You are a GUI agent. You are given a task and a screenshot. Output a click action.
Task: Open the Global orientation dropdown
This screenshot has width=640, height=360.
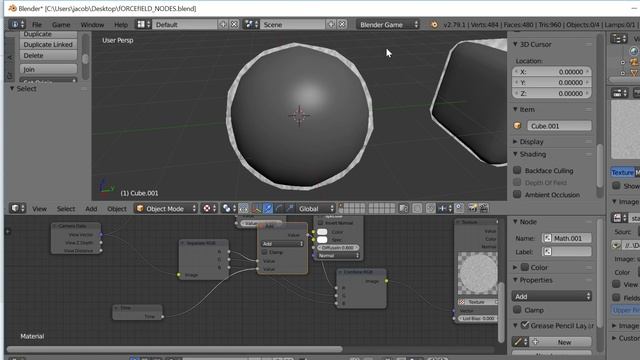click(315, 209)
